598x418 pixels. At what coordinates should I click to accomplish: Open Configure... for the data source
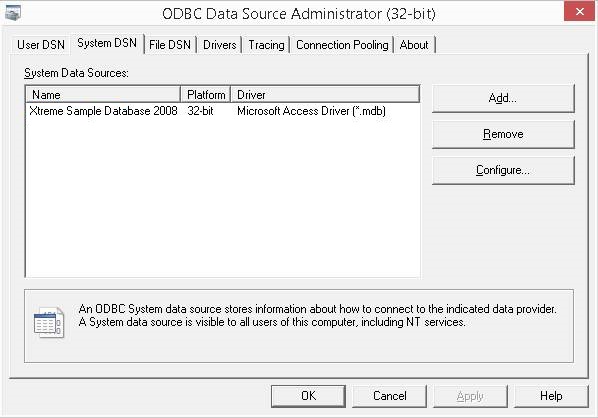pyautogui.click(x=503, y=170)
